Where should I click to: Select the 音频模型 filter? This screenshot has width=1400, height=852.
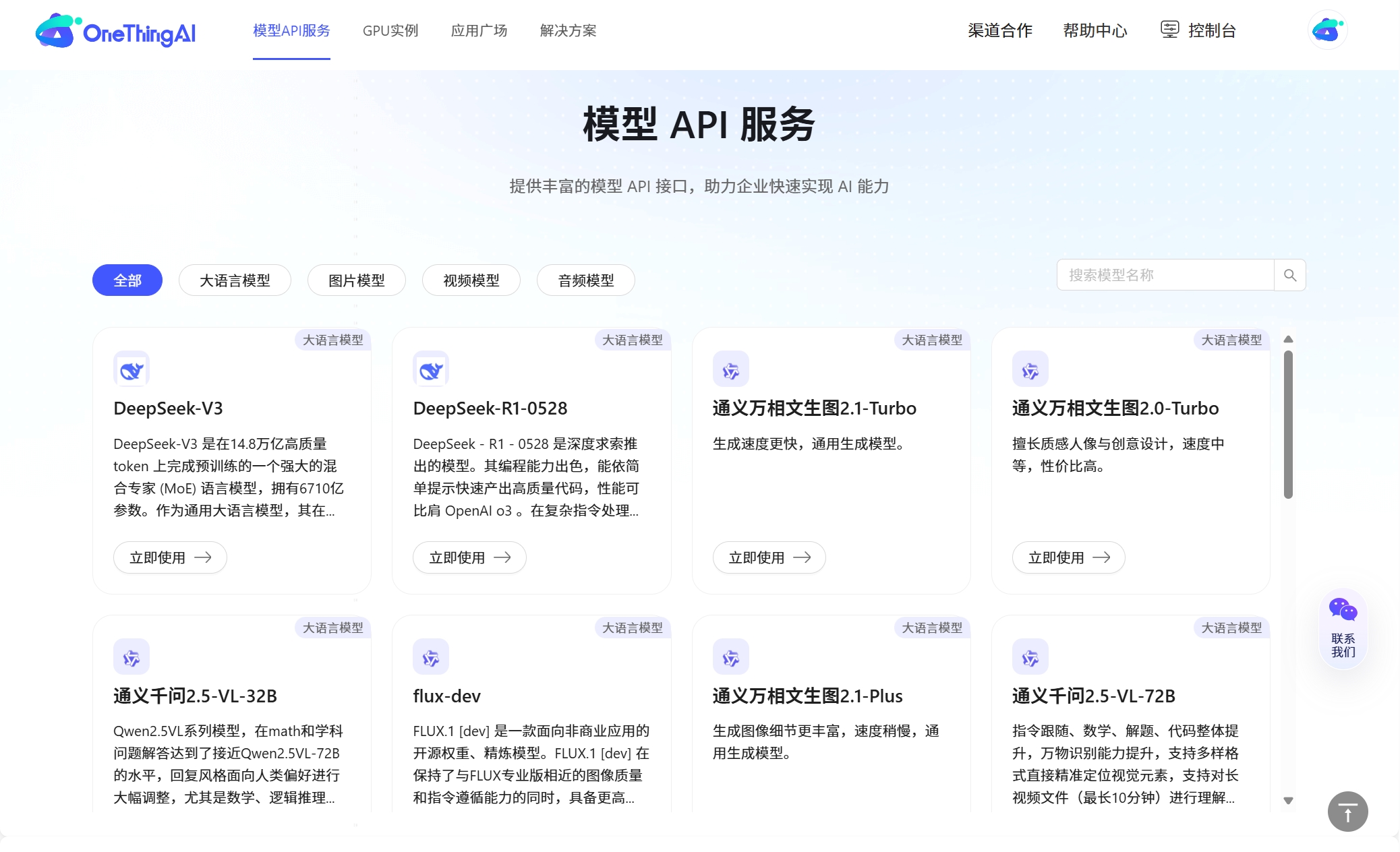(585, 280)
